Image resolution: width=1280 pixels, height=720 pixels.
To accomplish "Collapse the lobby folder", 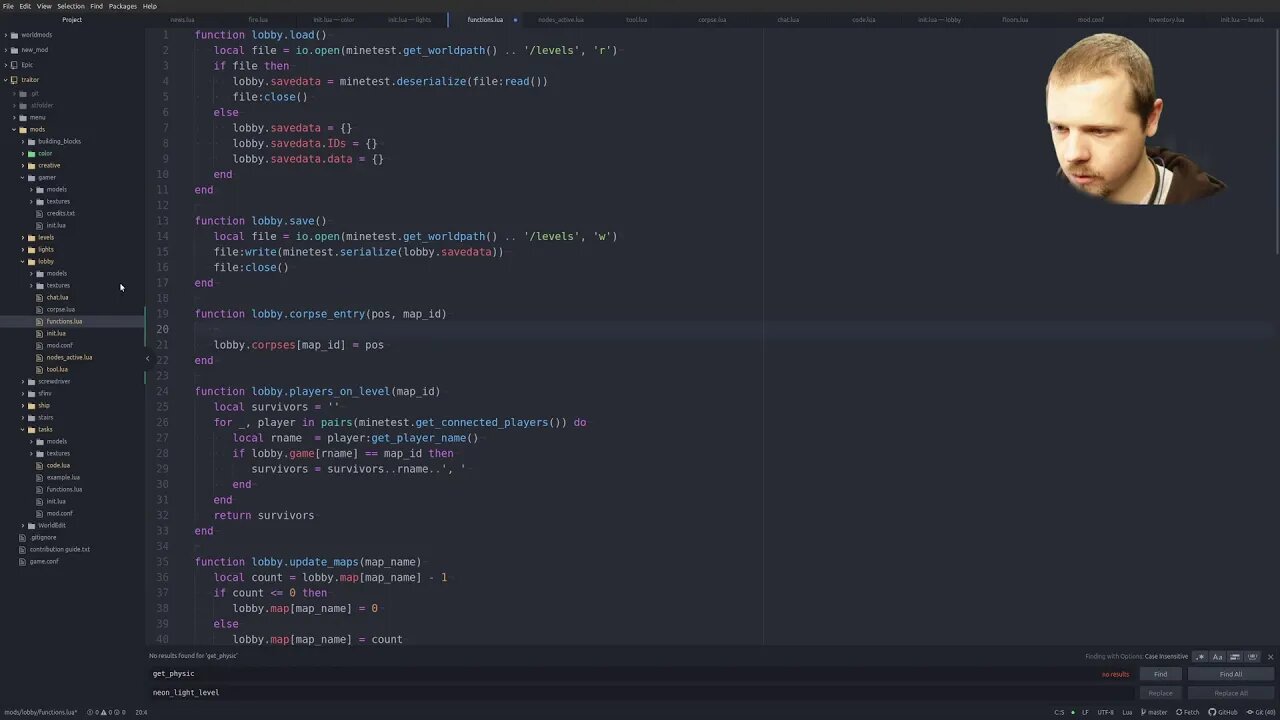I will click(x=23, y=261).
